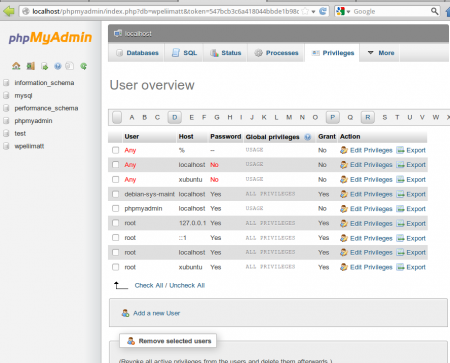Click the Log out icon in the sidebar
Image resolution: width=450 pixels, height=363 pixels.
[x=31, y=66]
